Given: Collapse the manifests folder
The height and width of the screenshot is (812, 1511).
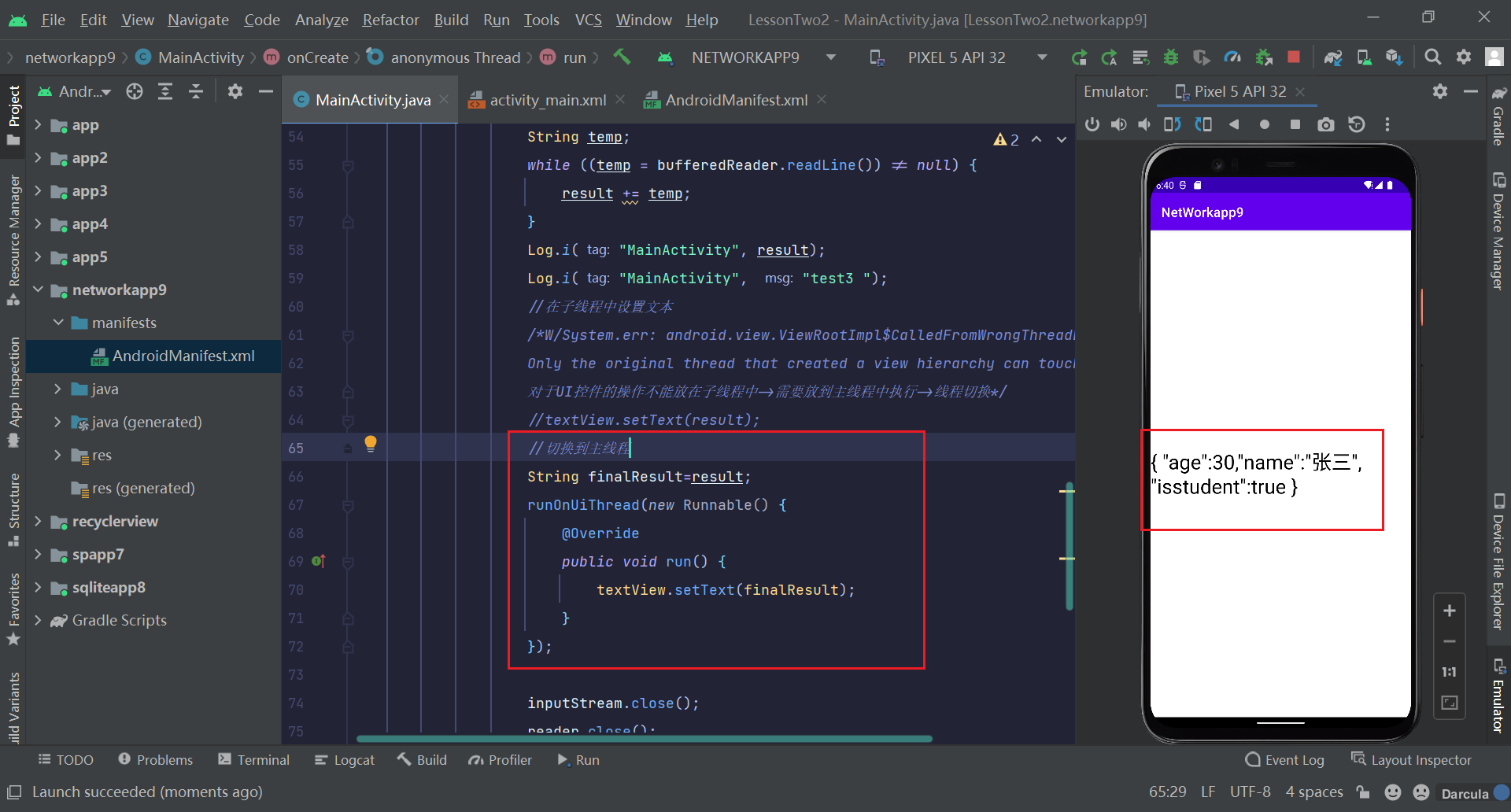Looking at the screenshot, I should coord(57,323).
